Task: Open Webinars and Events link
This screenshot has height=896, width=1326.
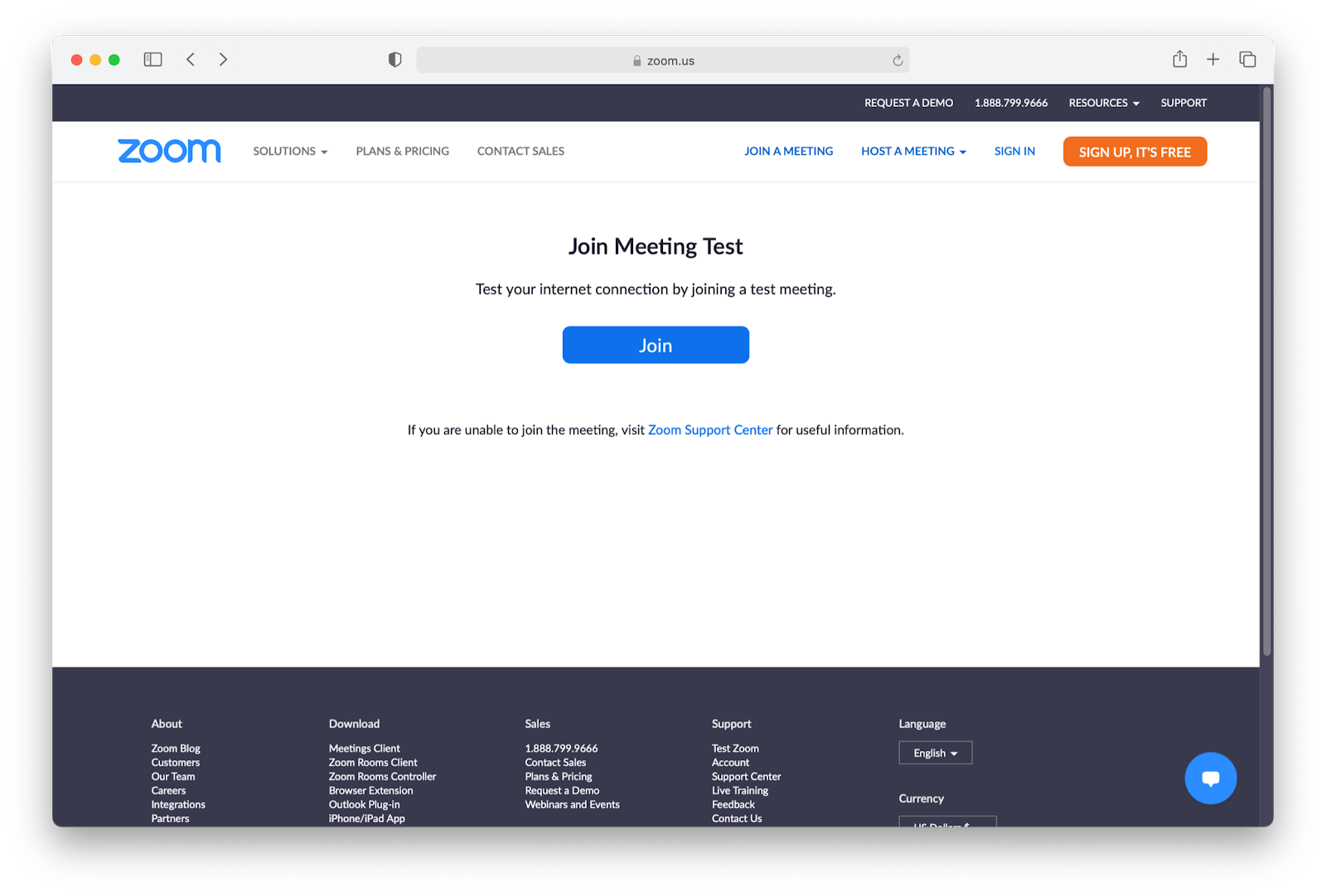Action: 572,805
